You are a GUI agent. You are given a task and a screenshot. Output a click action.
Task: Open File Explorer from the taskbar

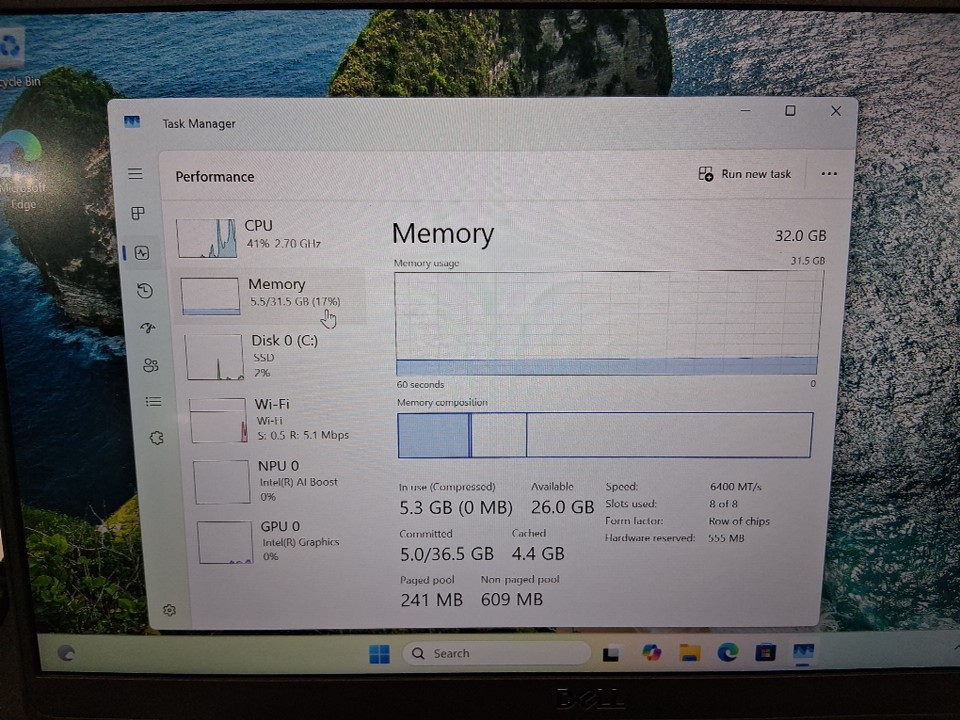(689, 653)
